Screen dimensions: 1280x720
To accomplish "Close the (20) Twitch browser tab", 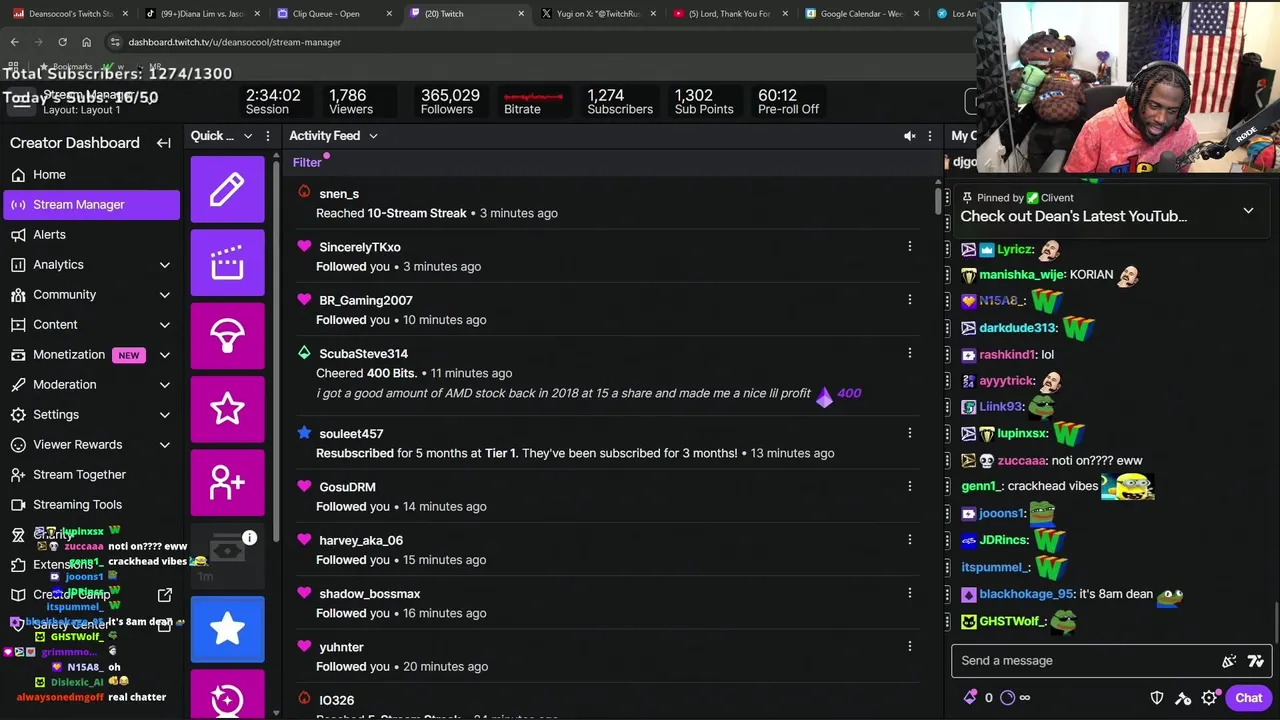I will (521, 14).
